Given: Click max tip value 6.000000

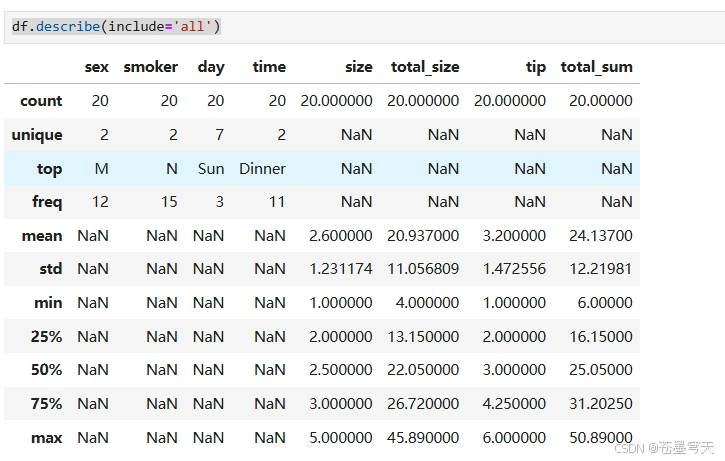Looking at the screenshot, I should 514,438.
